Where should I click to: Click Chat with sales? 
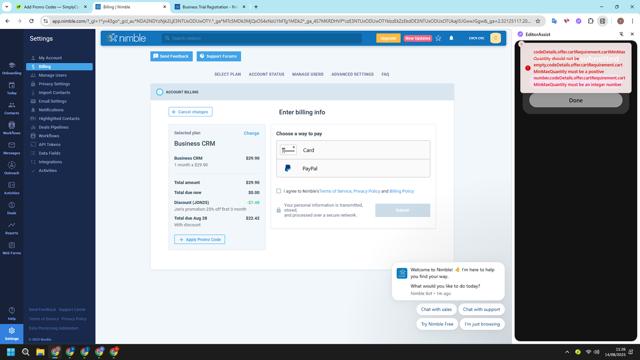pos(436,309)
